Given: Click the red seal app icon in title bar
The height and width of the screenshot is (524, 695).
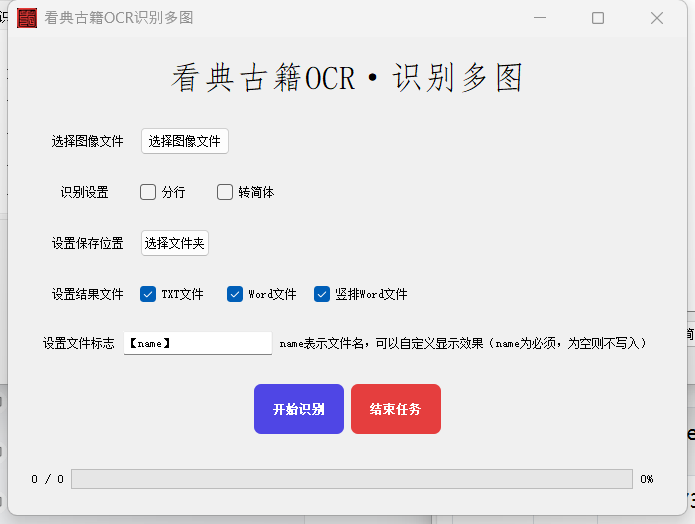Looking at the screenshot, I should [27, 18].
